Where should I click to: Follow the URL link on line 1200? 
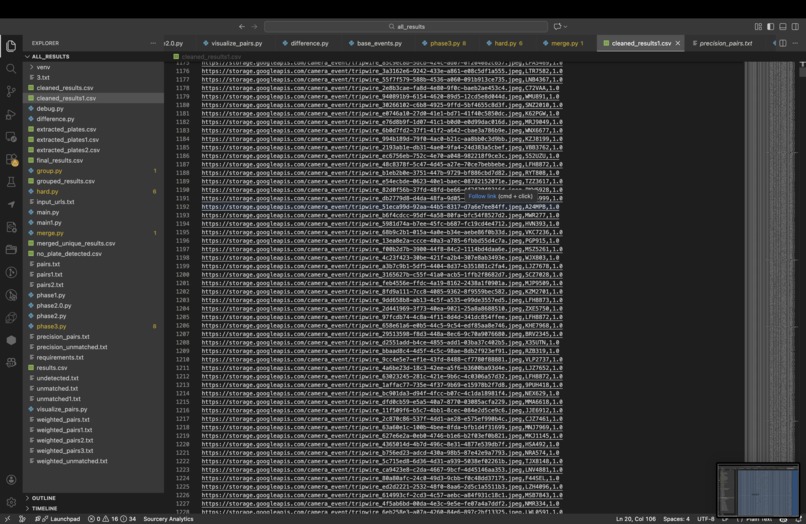(x=382, y=275)
